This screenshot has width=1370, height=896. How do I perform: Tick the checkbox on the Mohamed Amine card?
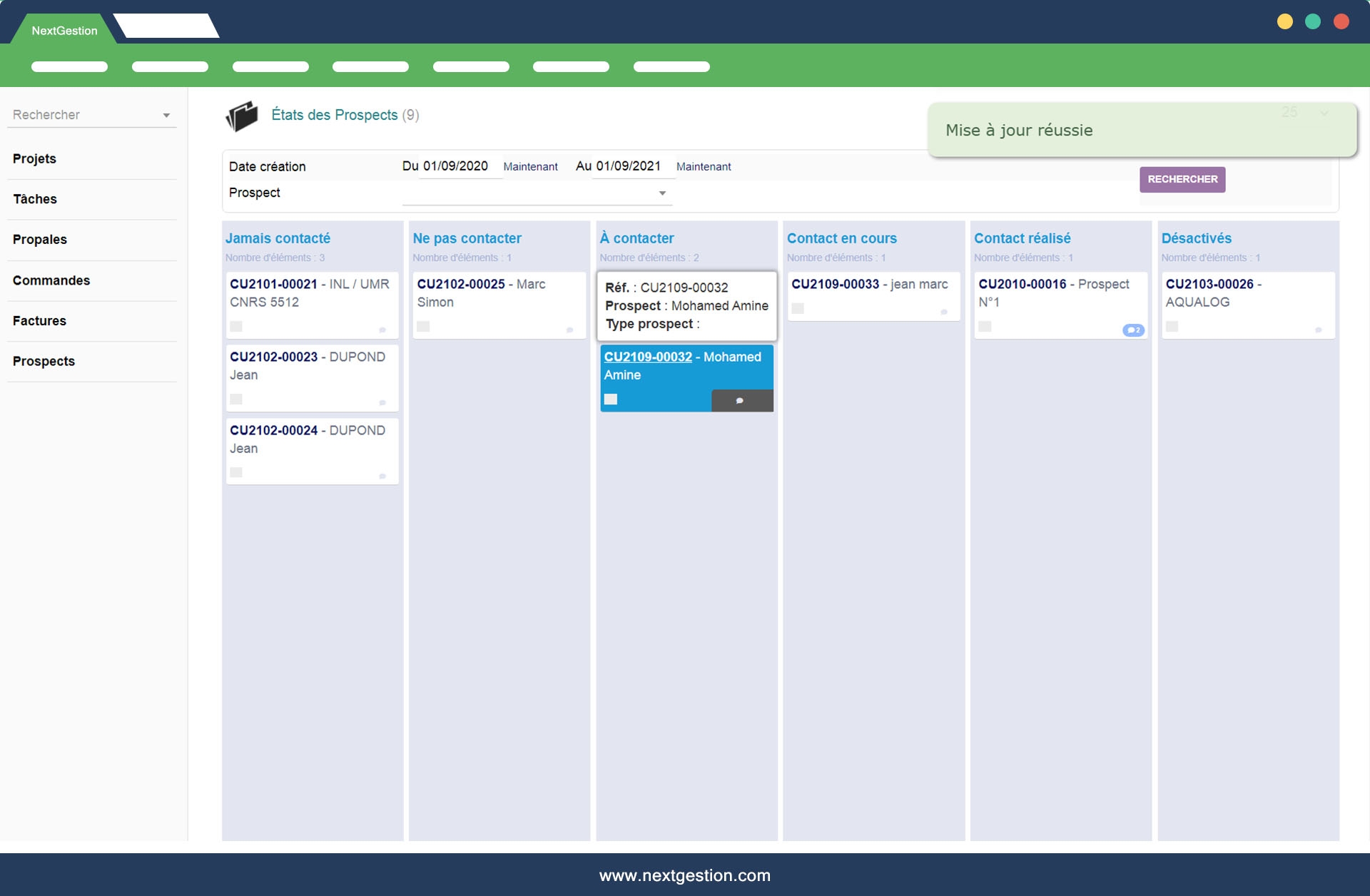pos(611,399)
